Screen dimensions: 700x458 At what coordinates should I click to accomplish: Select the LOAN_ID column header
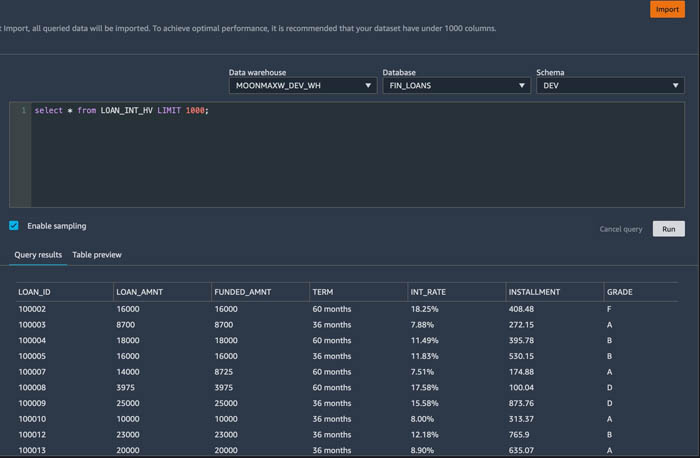pos(34,292)
